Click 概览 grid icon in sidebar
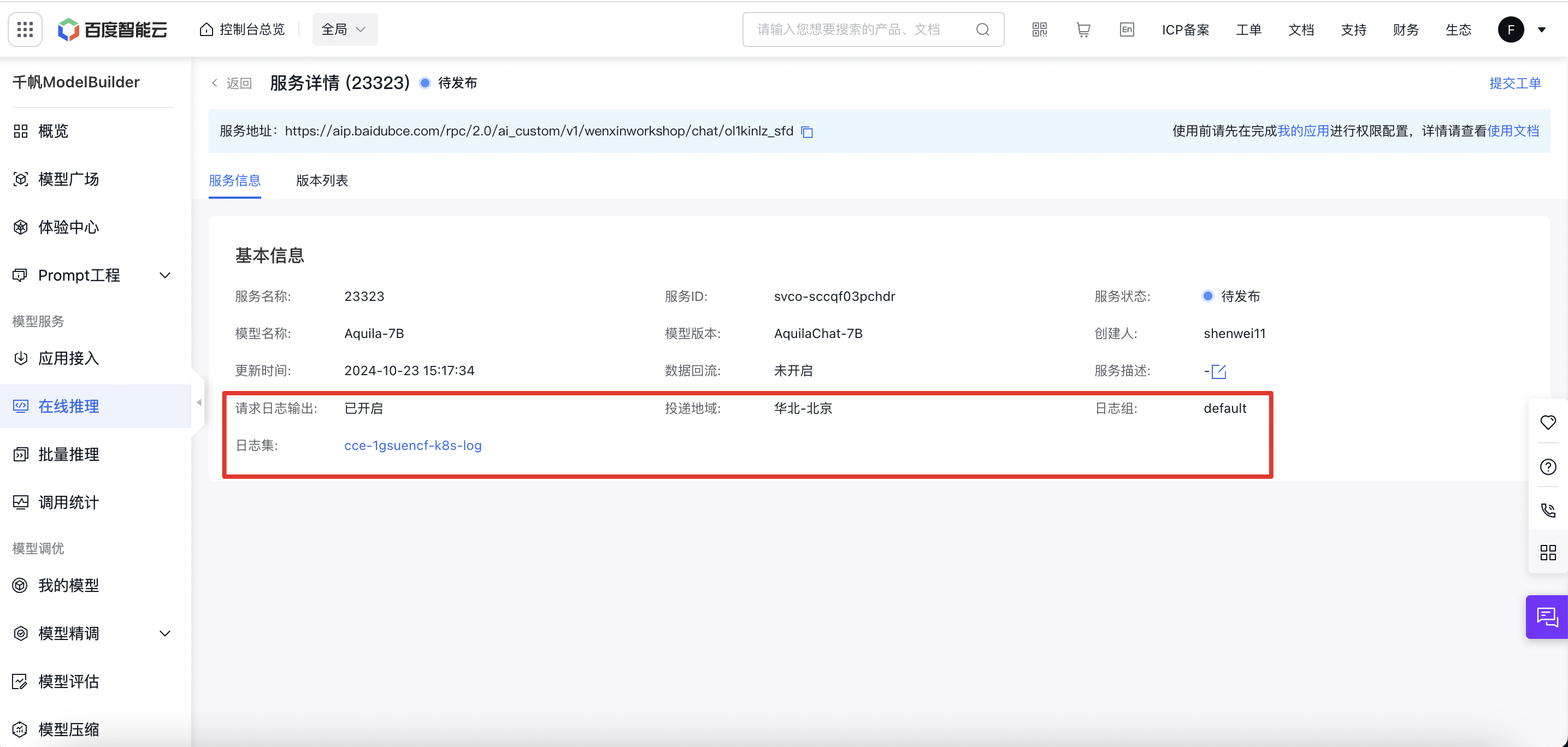 click(21, 131)
